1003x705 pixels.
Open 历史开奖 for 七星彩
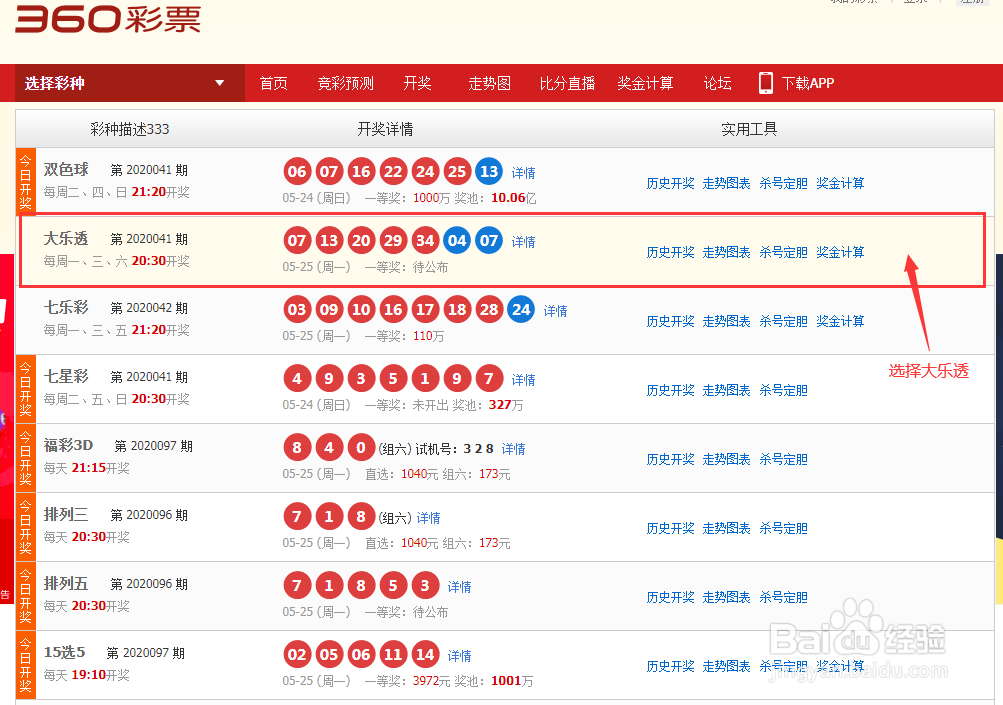pyautogui.click(x=670, y=390)
